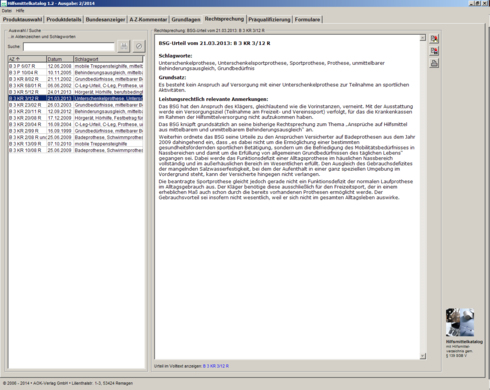This screenshot has height=390, width=490.
Task: Click scroll-down arrow of ruling text pane
Action: click(423, 356)
